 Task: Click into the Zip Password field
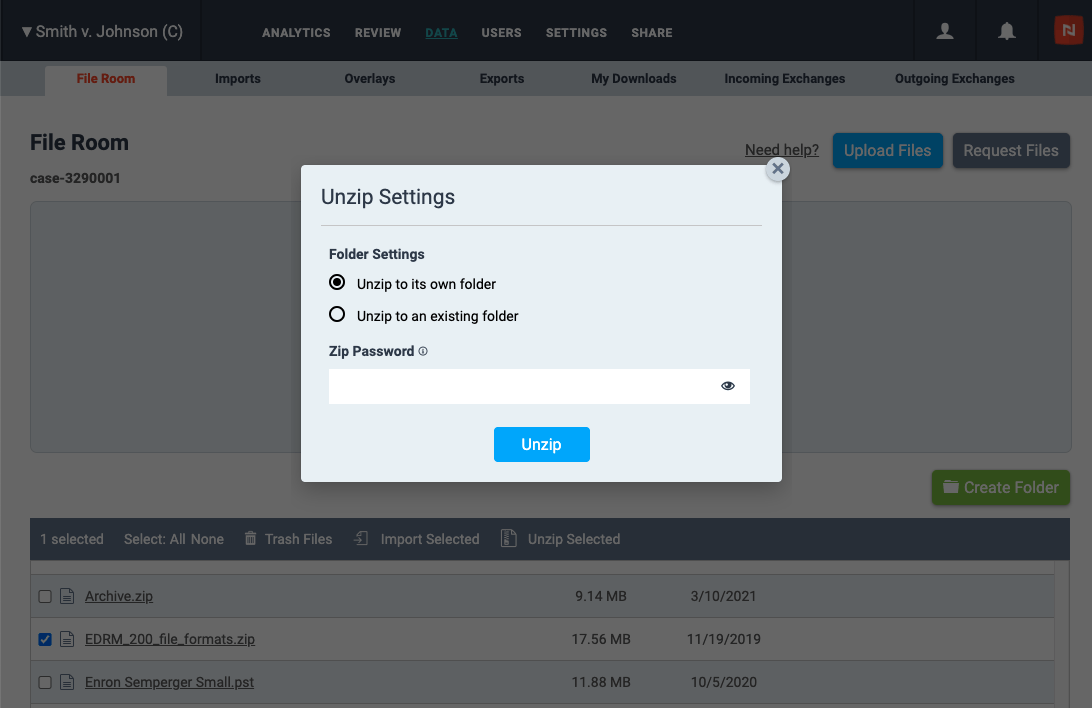tap(520, 386)
